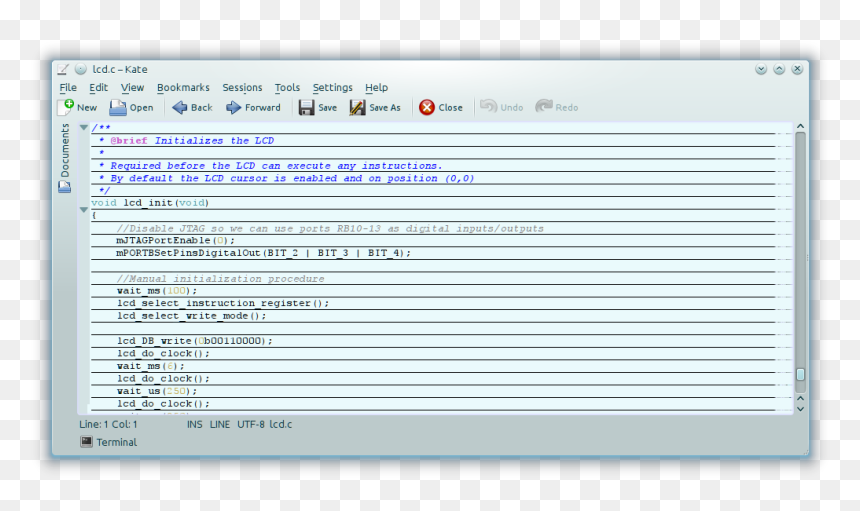Click lcd.c filename in status bar
The height and width of the screenshot is (511, 860).
280,424
